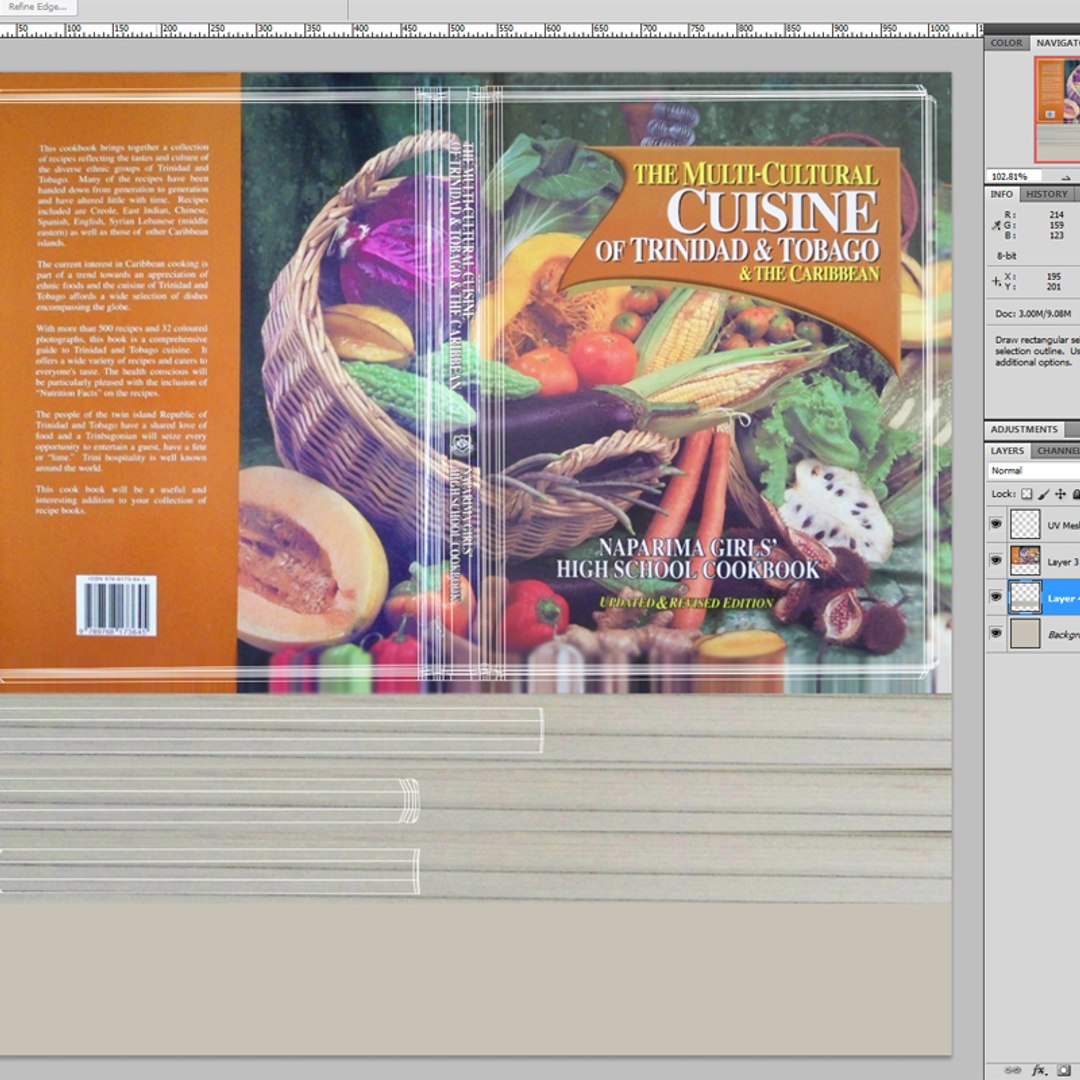
Task: Click the Navigator zoom percentage field
Action: click(1014, 176)
